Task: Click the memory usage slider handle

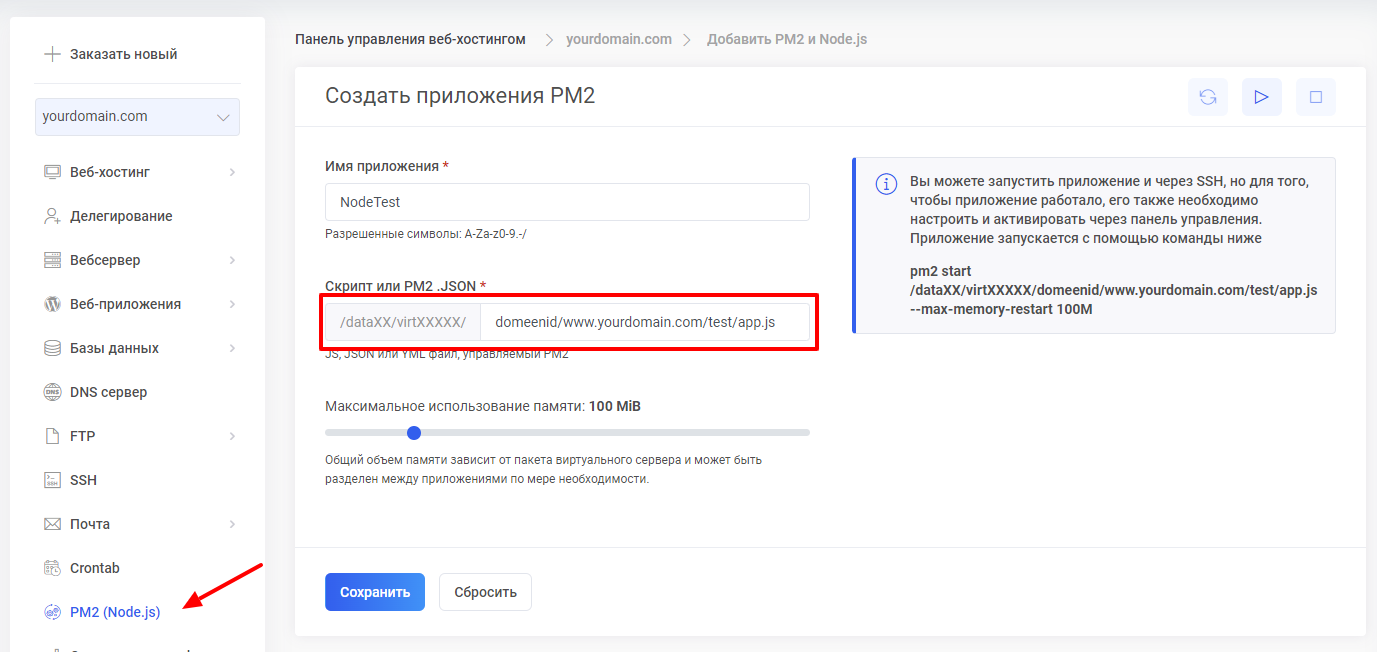Action: [414, 433]
